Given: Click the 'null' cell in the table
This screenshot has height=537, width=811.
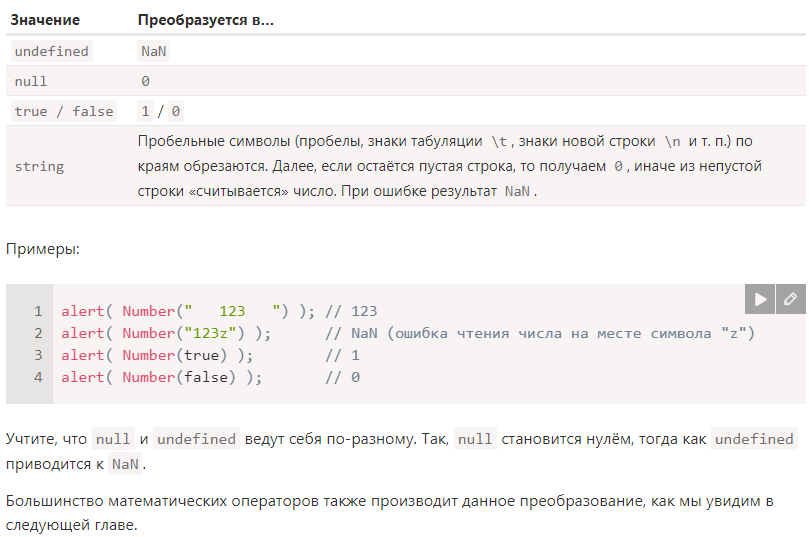Looking at the screenshot, I should (x=31, y=81).
